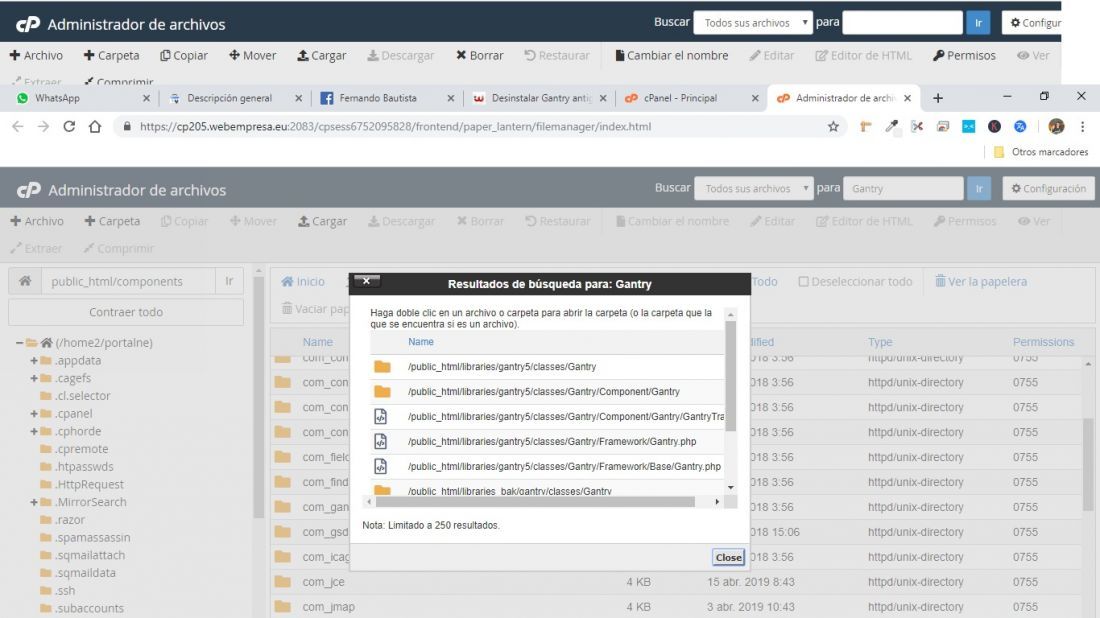1100x618 pixels.
Task: Bookmark this page with the star
Action: coord(833,126)
